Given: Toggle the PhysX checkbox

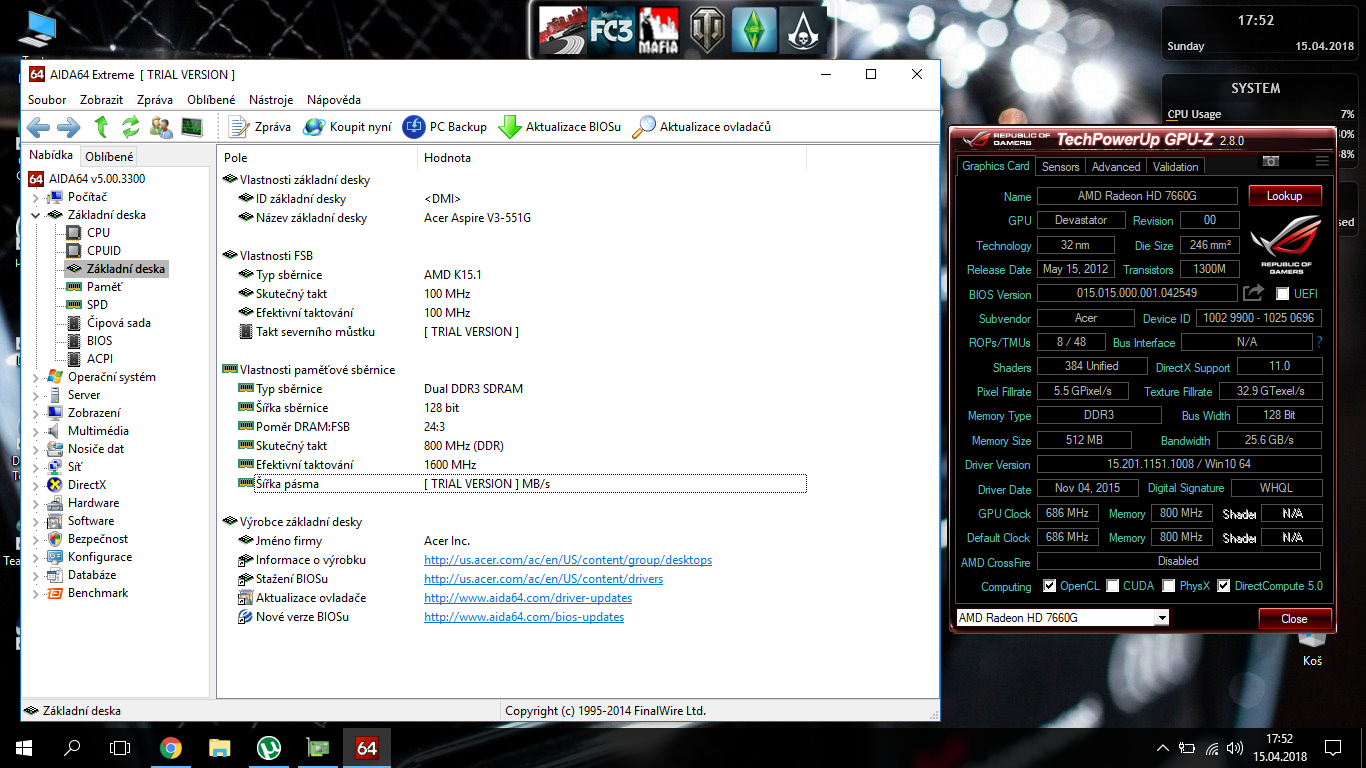Looking at the screenshot, I should click(1168, 586).
